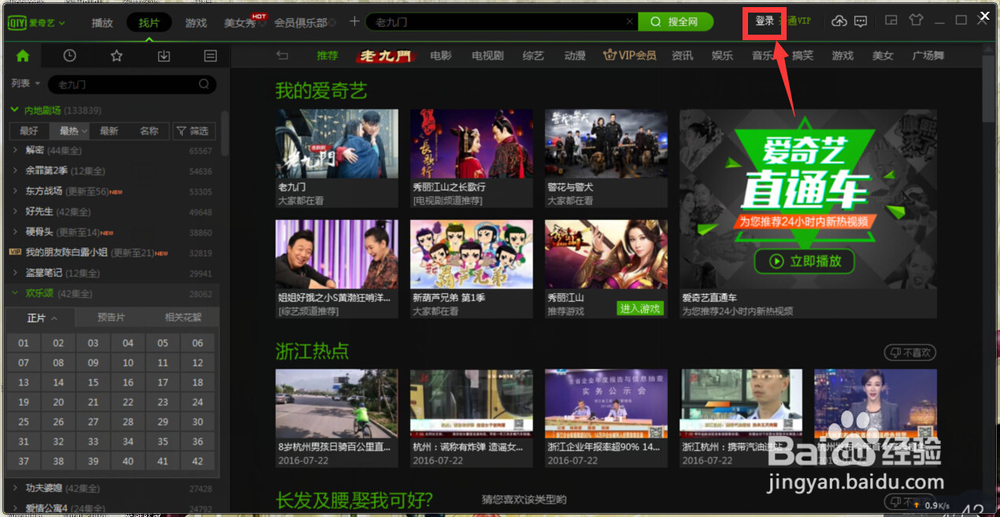Open cloud upload icon

[839, 21]
